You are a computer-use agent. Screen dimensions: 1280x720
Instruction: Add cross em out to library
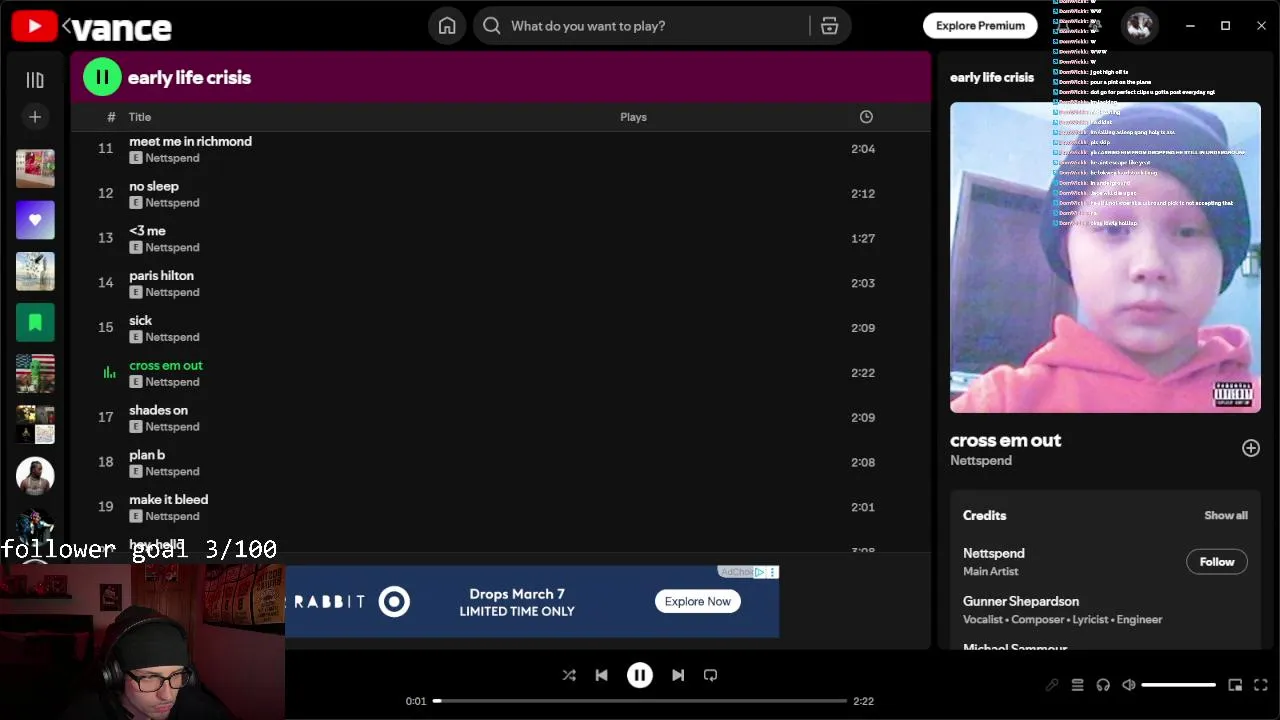click(1251, 448)
